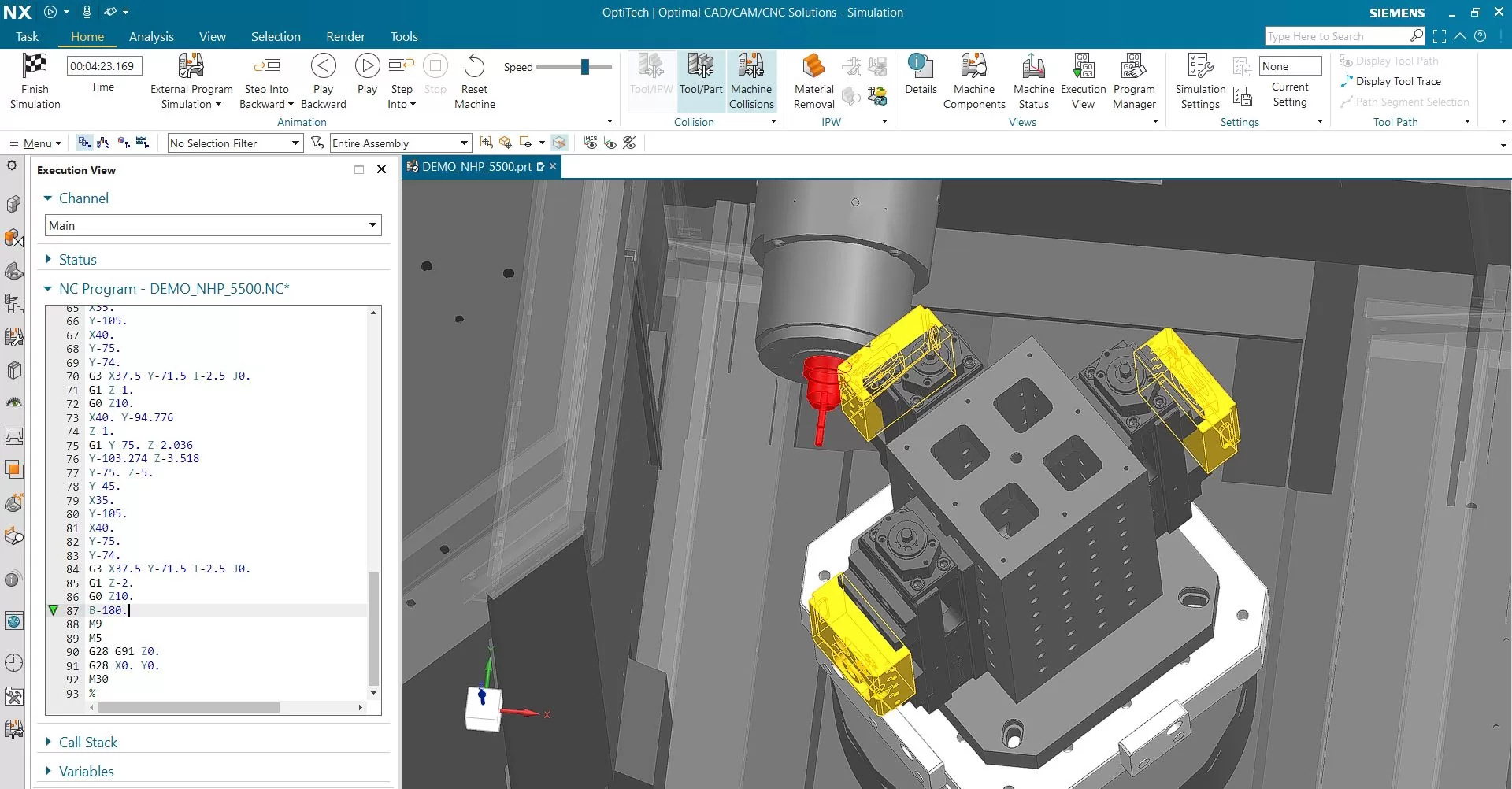Click the Play Backward button
1512x789 pixels.
point(323,82)
